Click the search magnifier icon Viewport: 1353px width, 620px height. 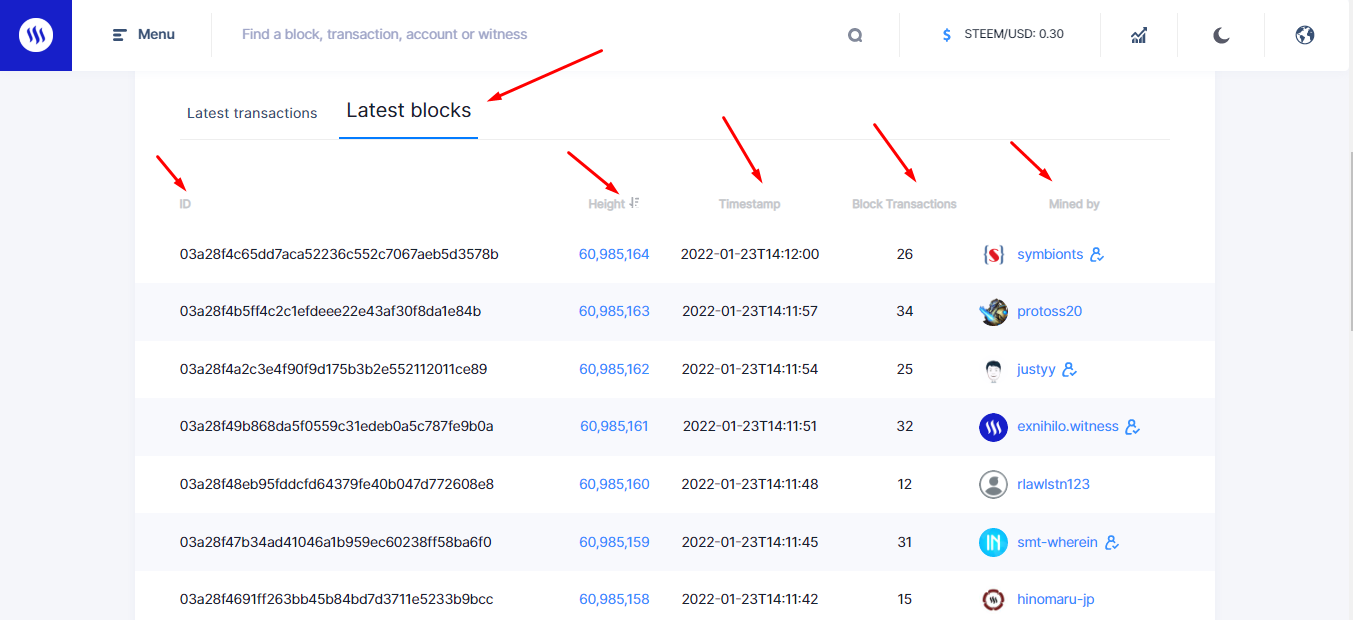click(x=855, y=35)
